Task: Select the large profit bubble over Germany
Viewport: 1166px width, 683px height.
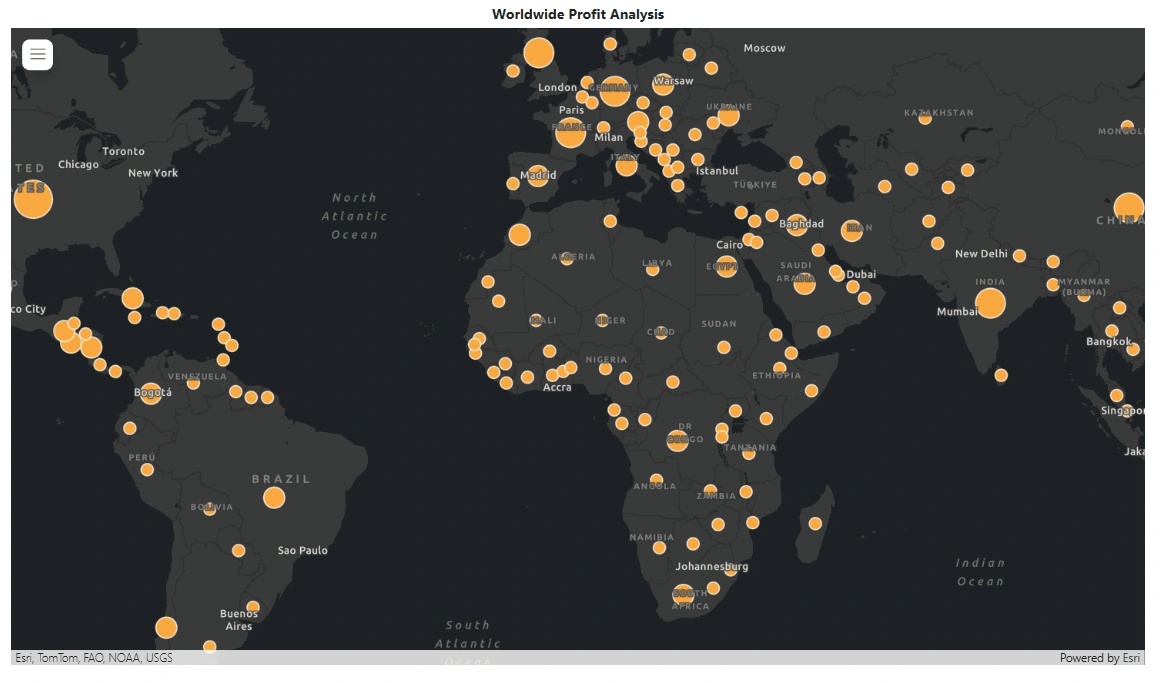Action: (x=614, y=92)
